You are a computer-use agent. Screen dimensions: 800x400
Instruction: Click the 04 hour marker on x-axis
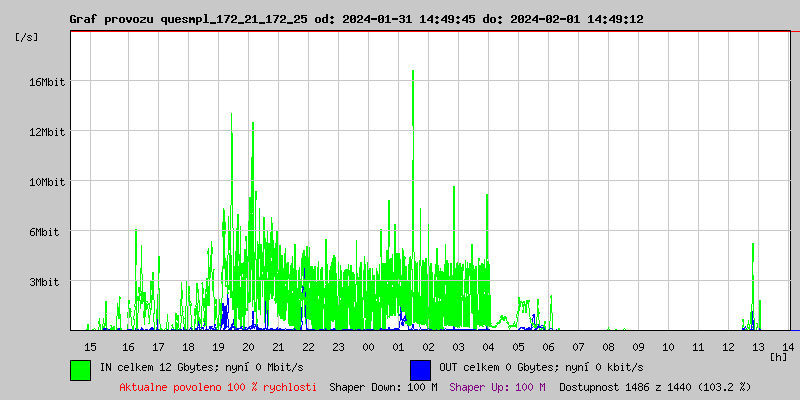pos(488,346)
